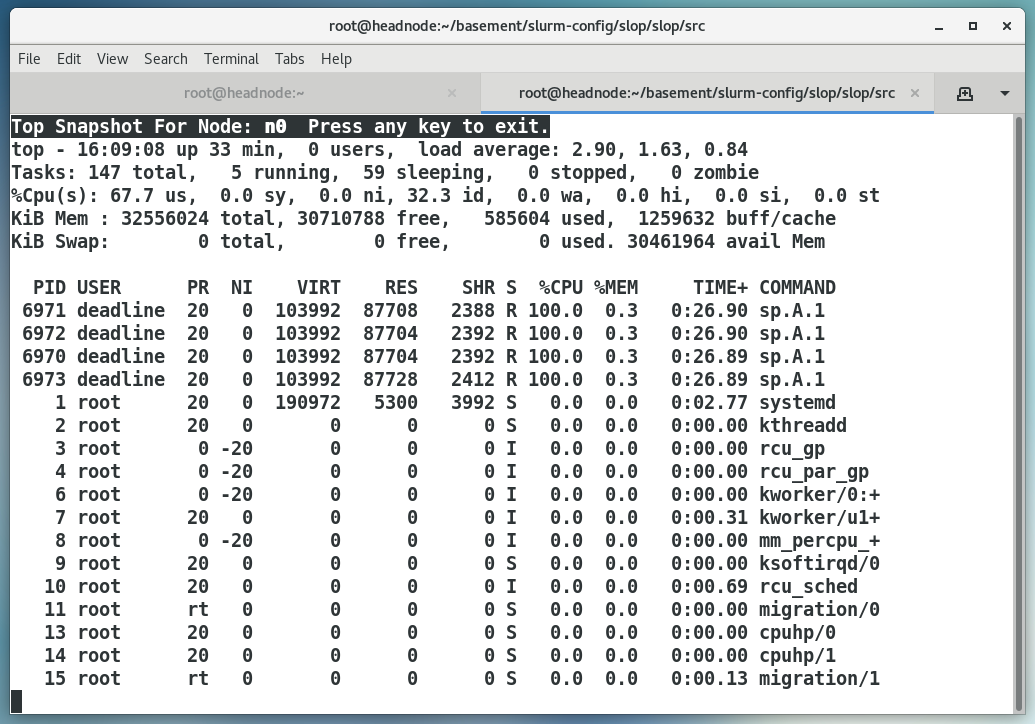The height and width of the screenshot is (724, 1035).
Task: Open the File menu
Action: tap(29, 59)
